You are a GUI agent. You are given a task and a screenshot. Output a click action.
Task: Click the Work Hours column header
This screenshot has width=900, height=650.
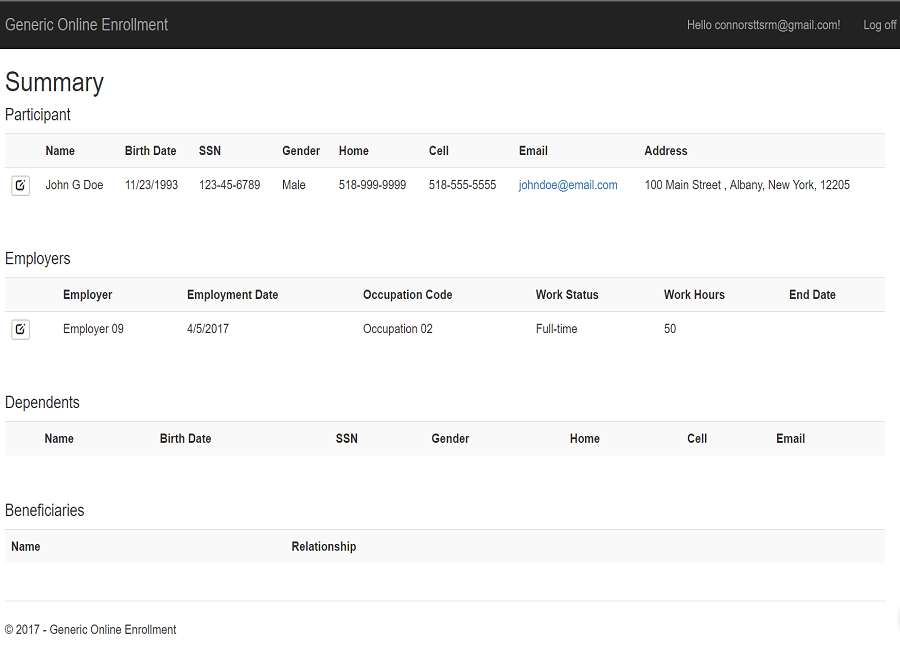coord(694,295)
